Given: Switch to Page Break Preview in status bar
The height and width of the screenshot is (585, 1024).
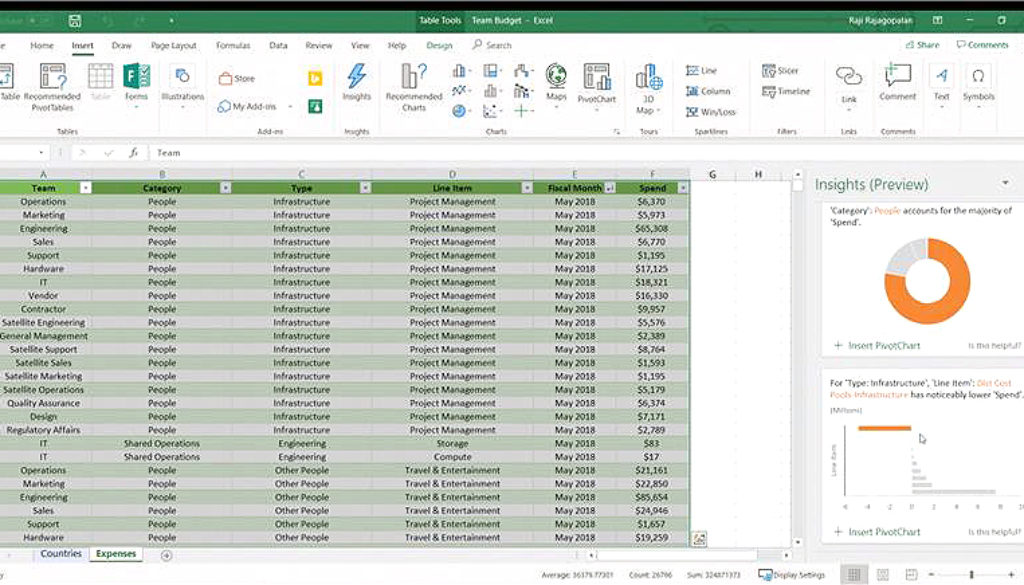Looking at the screenshot, I should tap(911, 575).
